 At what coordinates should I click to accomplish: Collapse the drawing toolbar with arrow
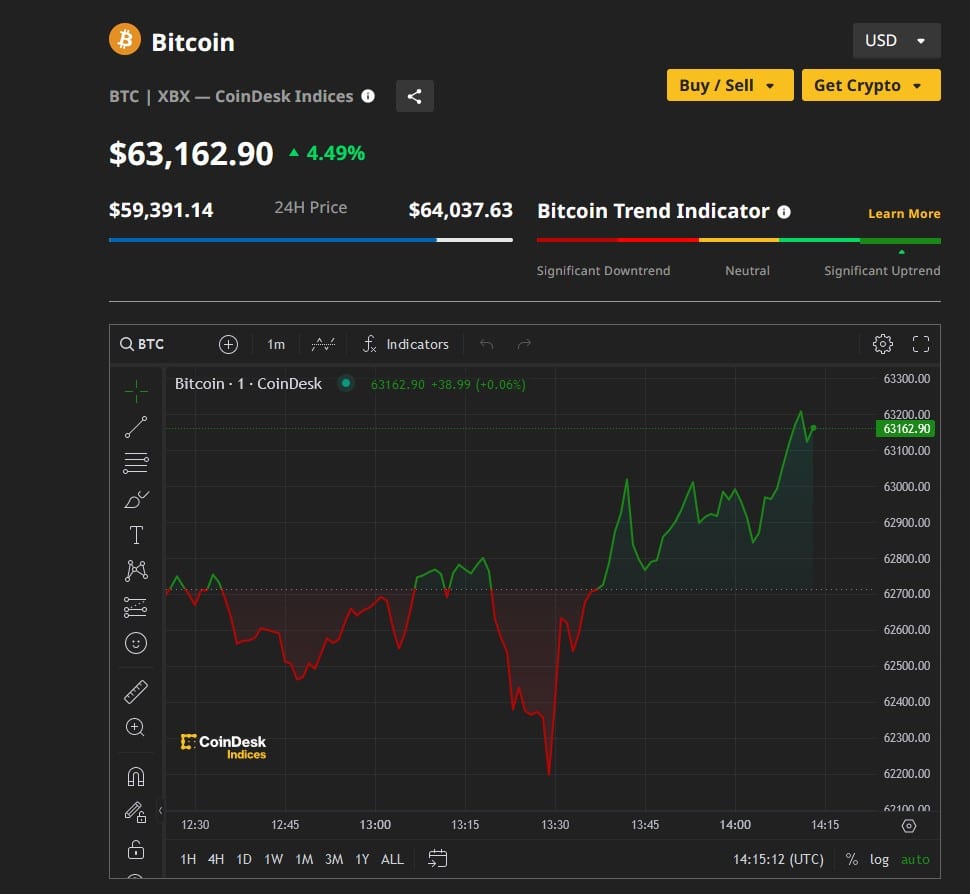pos(160,810)
